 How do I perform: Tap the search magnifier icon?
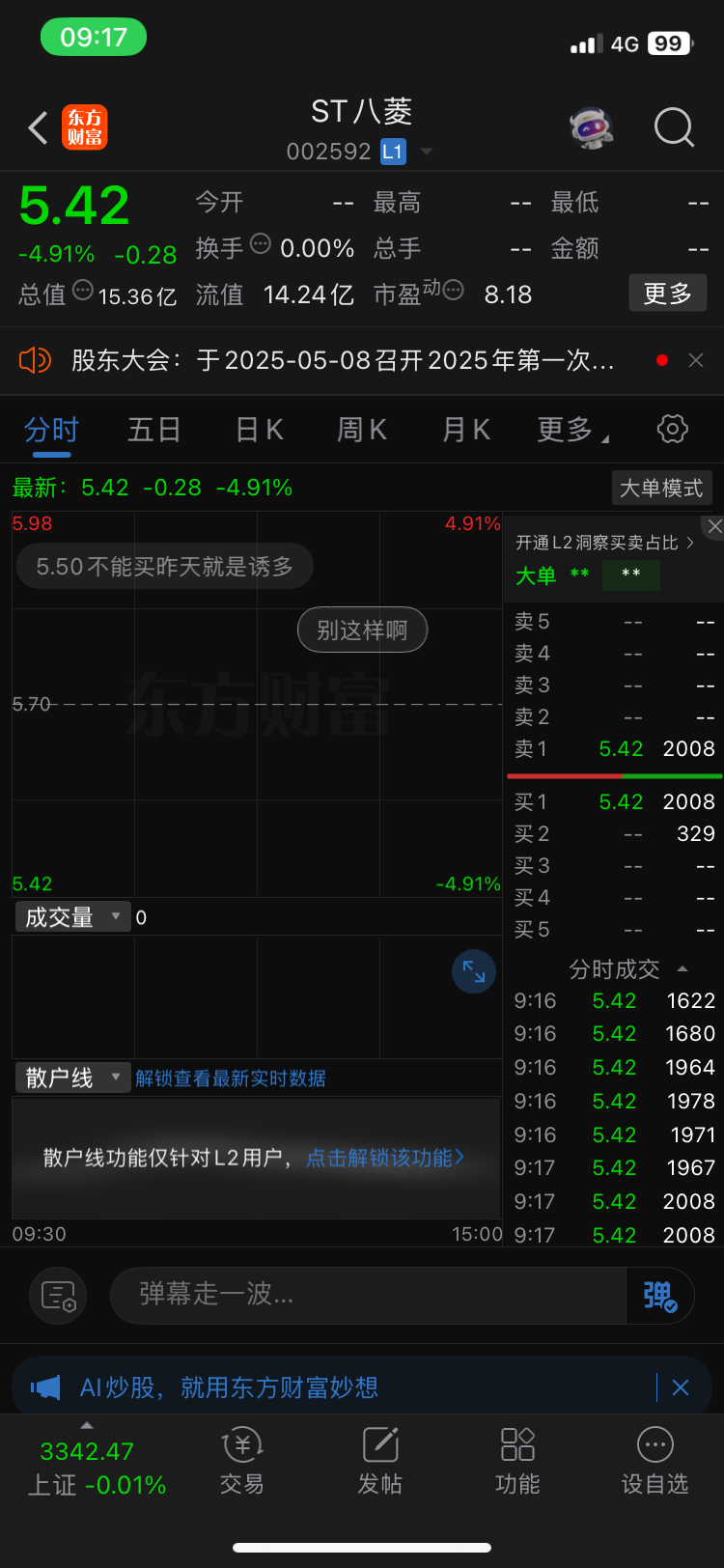click(x=674, y=127)
